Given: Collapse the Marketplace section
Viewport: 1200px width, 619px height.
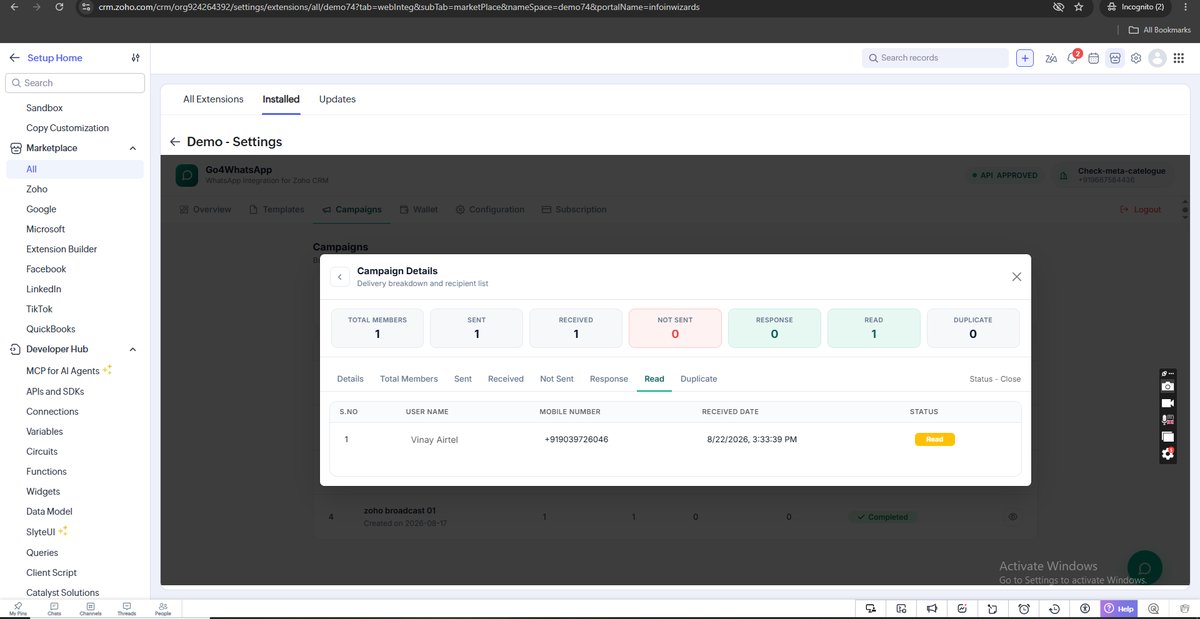Looking at the screenshot, I should pyautogui.click(x=133, y=148).
